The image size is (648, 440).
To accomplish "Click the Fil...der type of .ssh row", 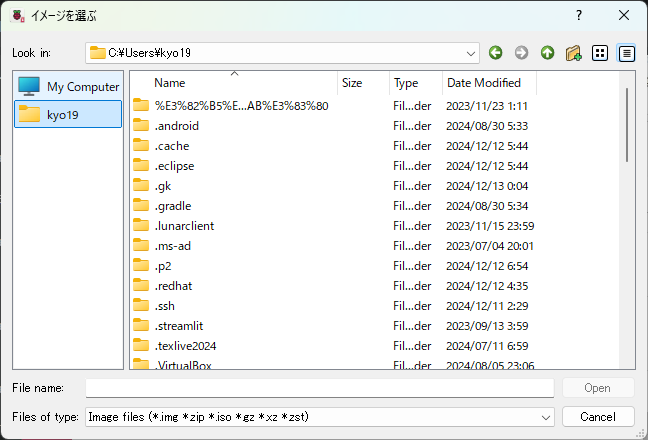I will [412, 306].
